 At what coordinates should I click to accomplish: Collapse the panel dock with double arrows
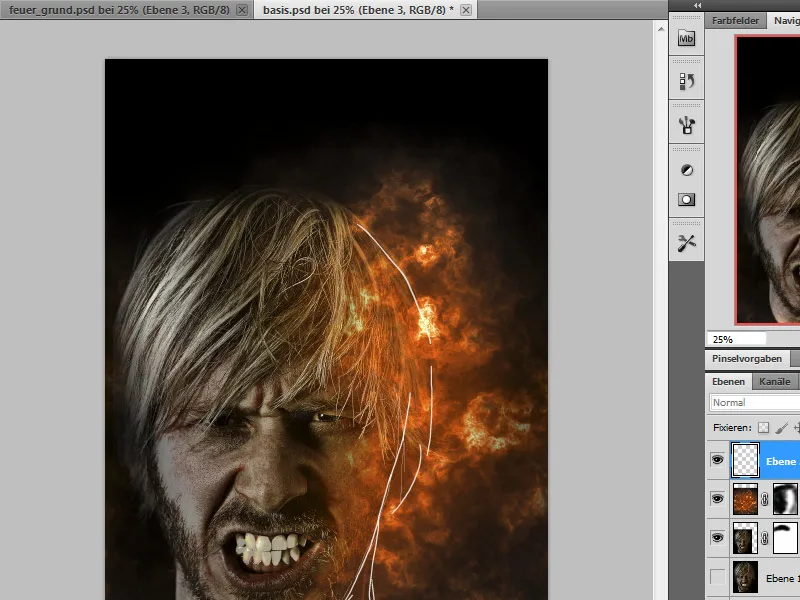697,5
